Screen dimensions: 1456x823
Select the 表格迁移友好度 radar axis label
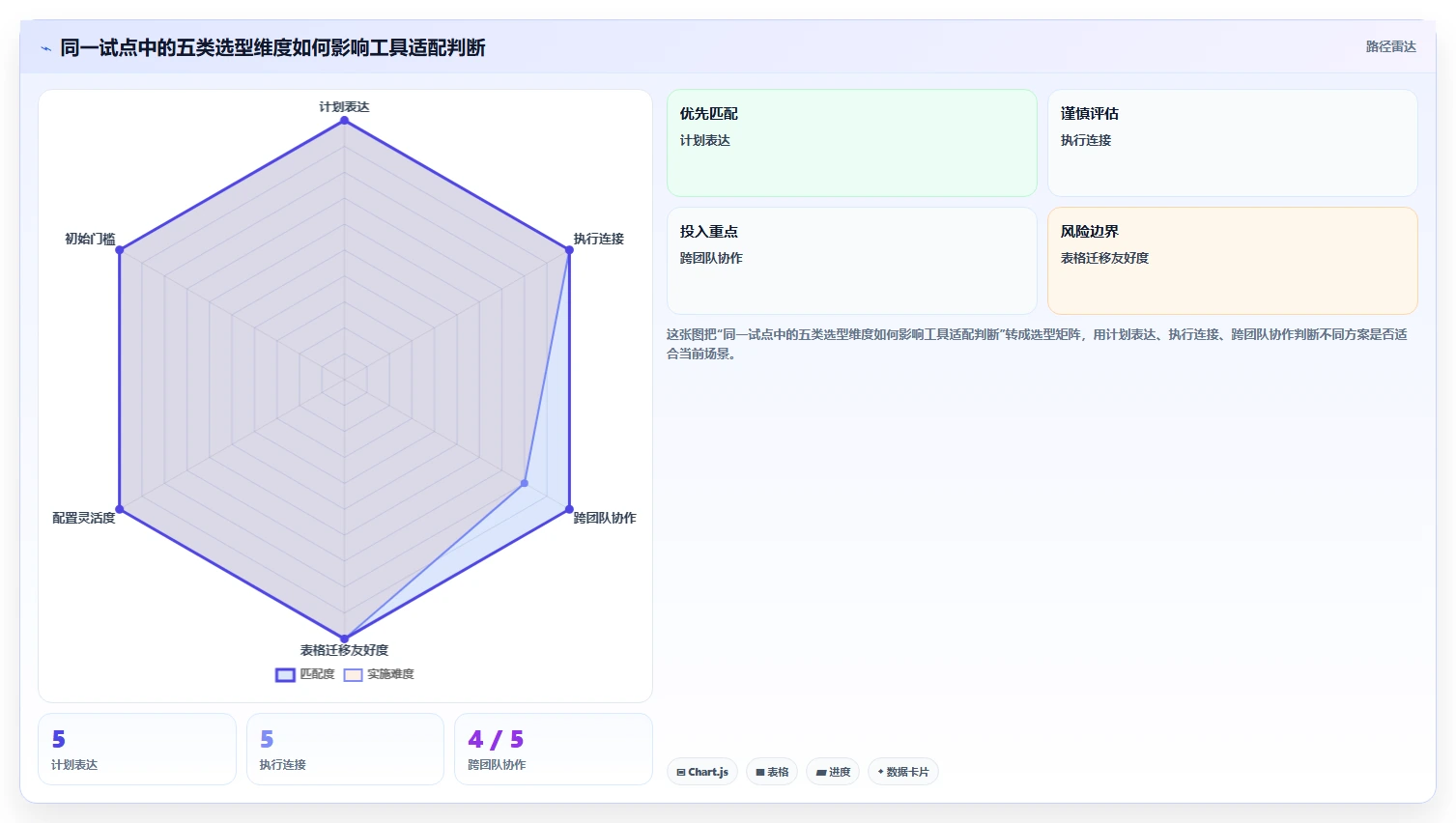344,650
